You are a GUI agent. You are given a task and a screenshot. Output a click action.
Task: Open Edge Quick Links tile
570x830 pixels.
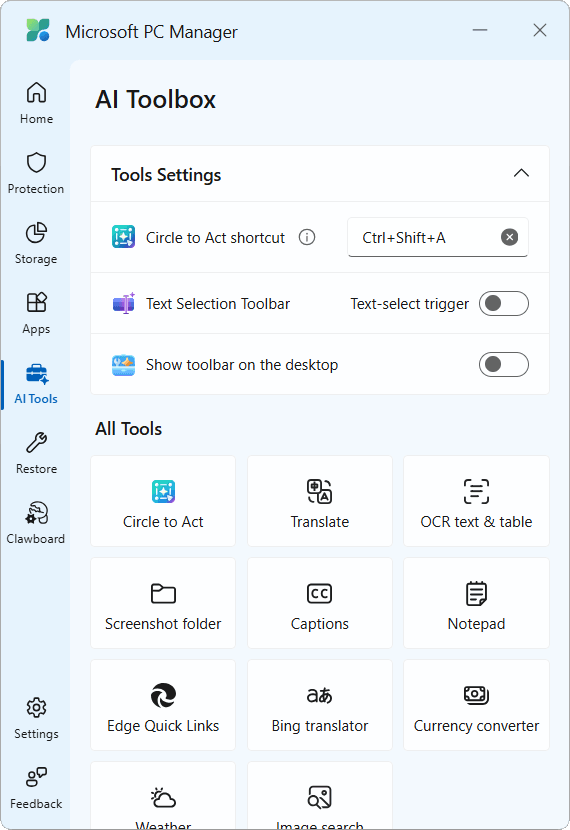pyautogui.click(x=163, y=705)
